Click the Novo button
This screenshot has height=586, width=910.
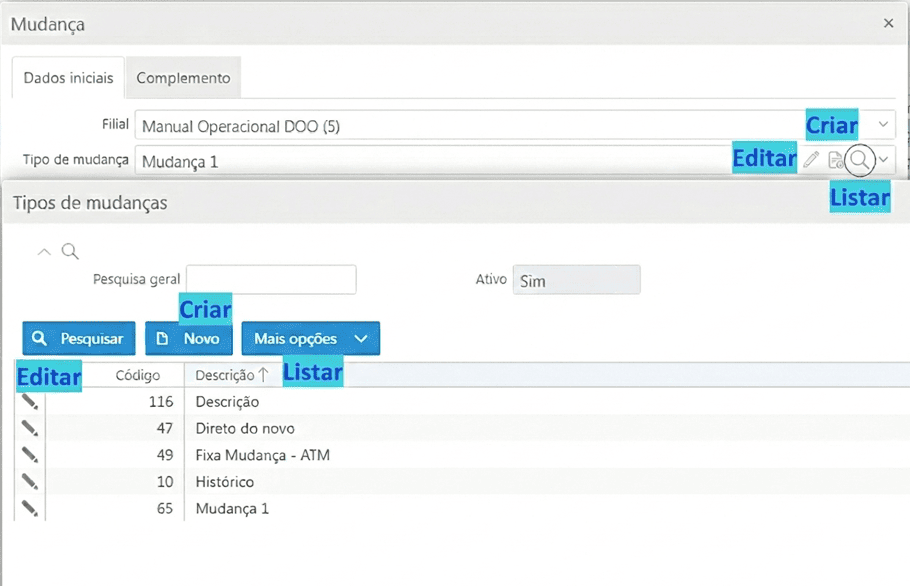point(189,339)
